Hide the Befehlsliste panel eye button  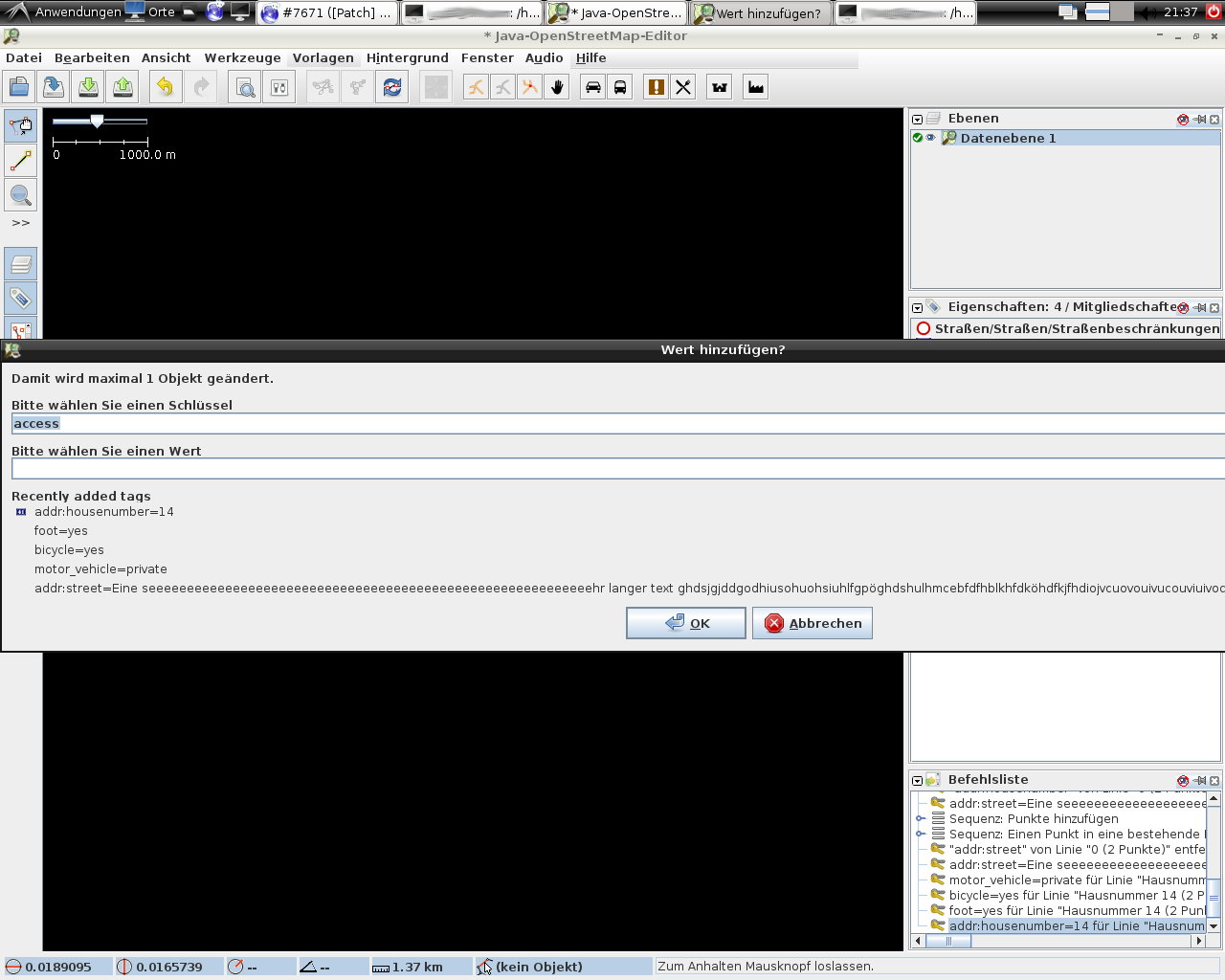[1183, 781]
